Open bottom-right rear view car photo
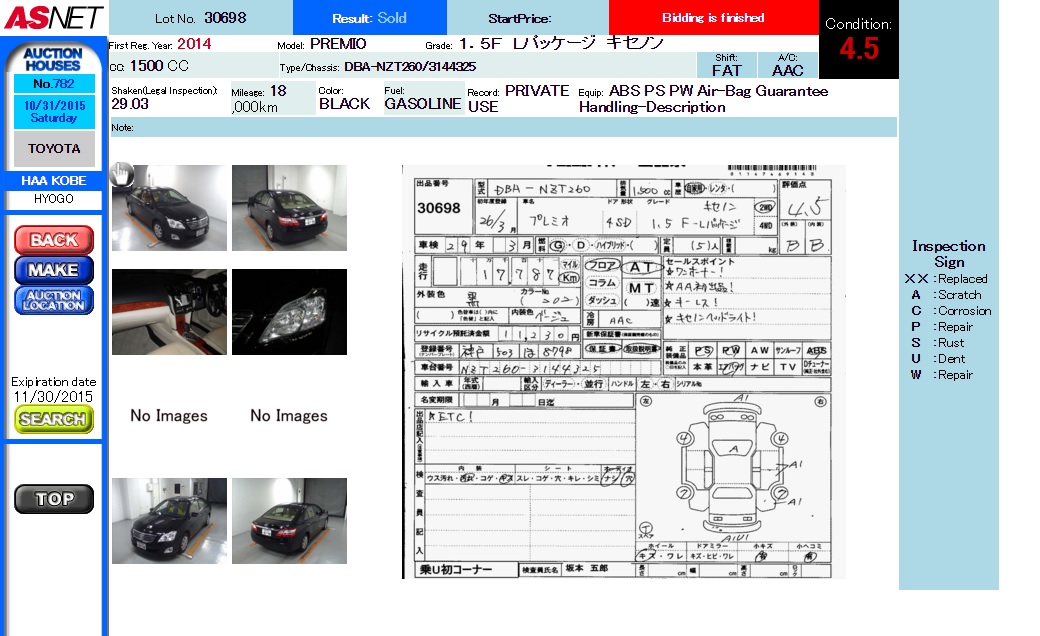Image resolution: width=1040 pixels, height=636 pixels. [x=289, y=520]
